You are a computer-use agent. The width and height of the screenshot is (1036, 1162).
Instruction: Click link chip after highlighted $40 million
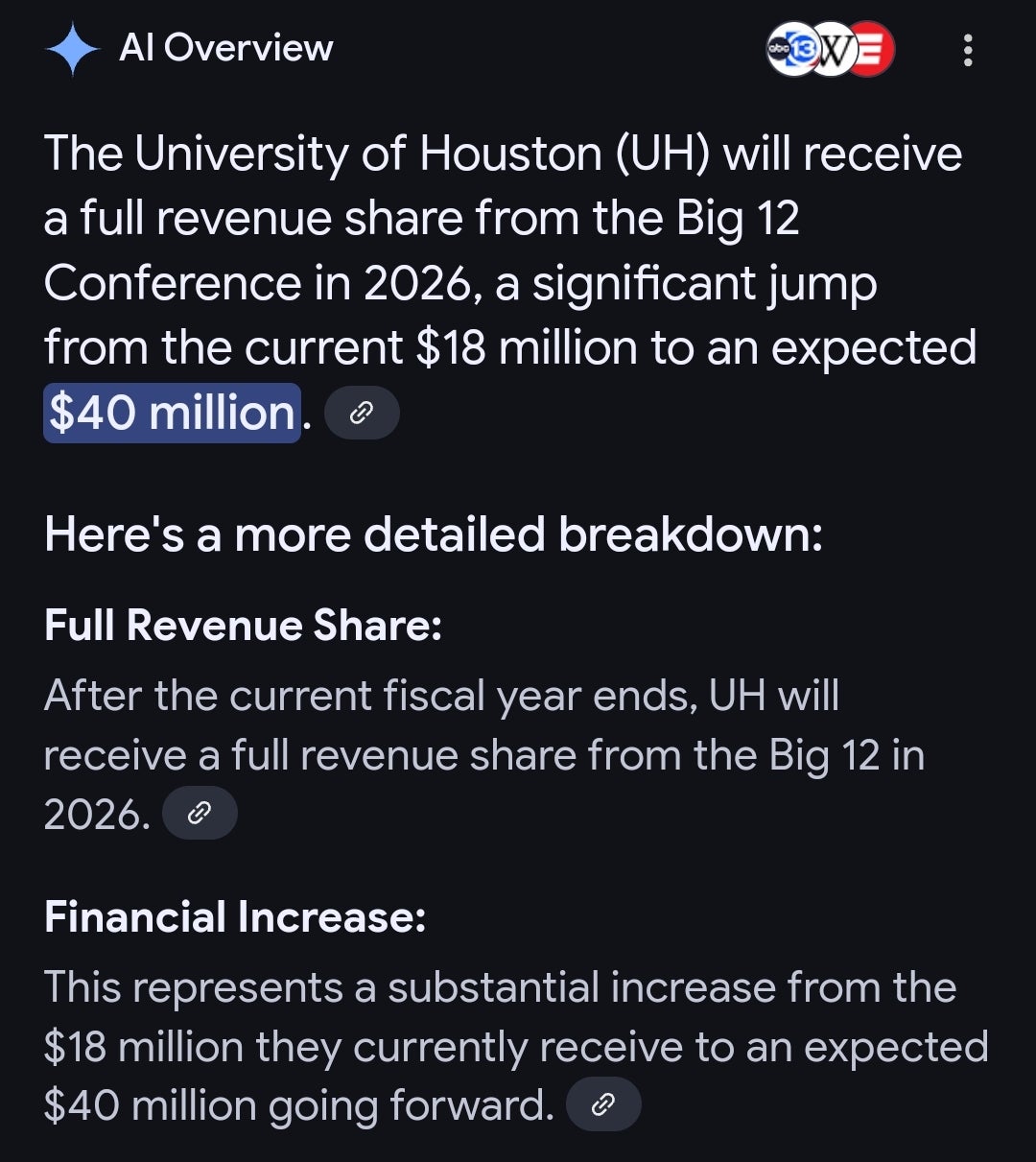click(362, 413)
